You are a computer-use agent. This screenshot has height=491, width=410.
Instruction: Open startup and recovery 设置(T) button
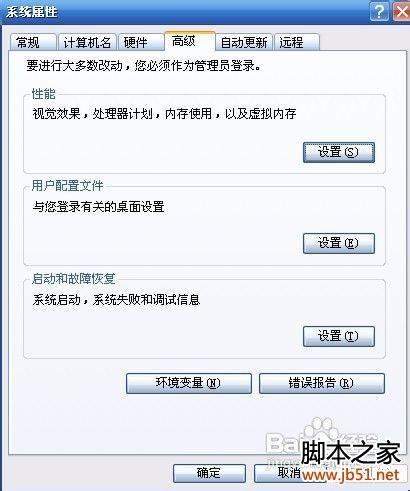point(339,336)
